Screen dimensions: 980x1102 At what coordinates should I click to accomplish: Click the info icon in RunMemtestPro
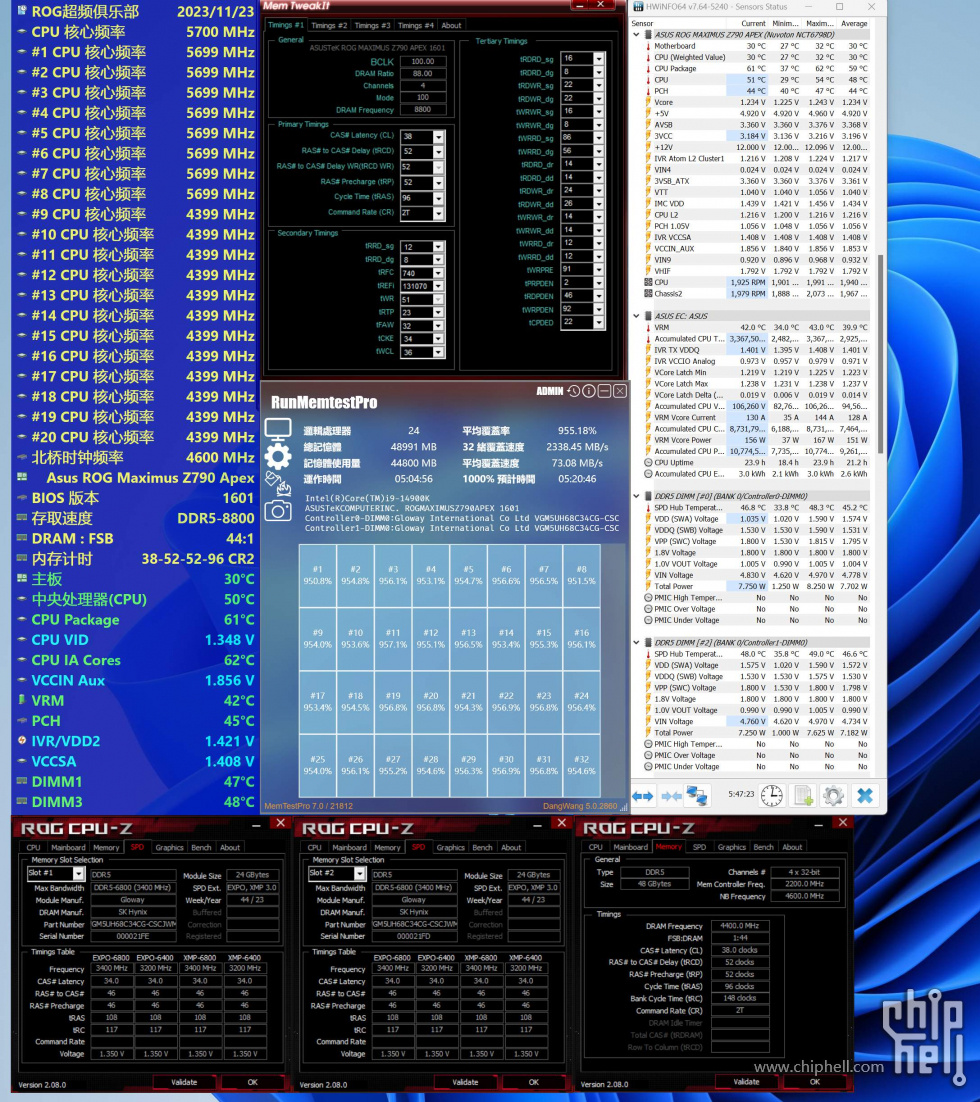pyautogui.click(x=588, y=391)
